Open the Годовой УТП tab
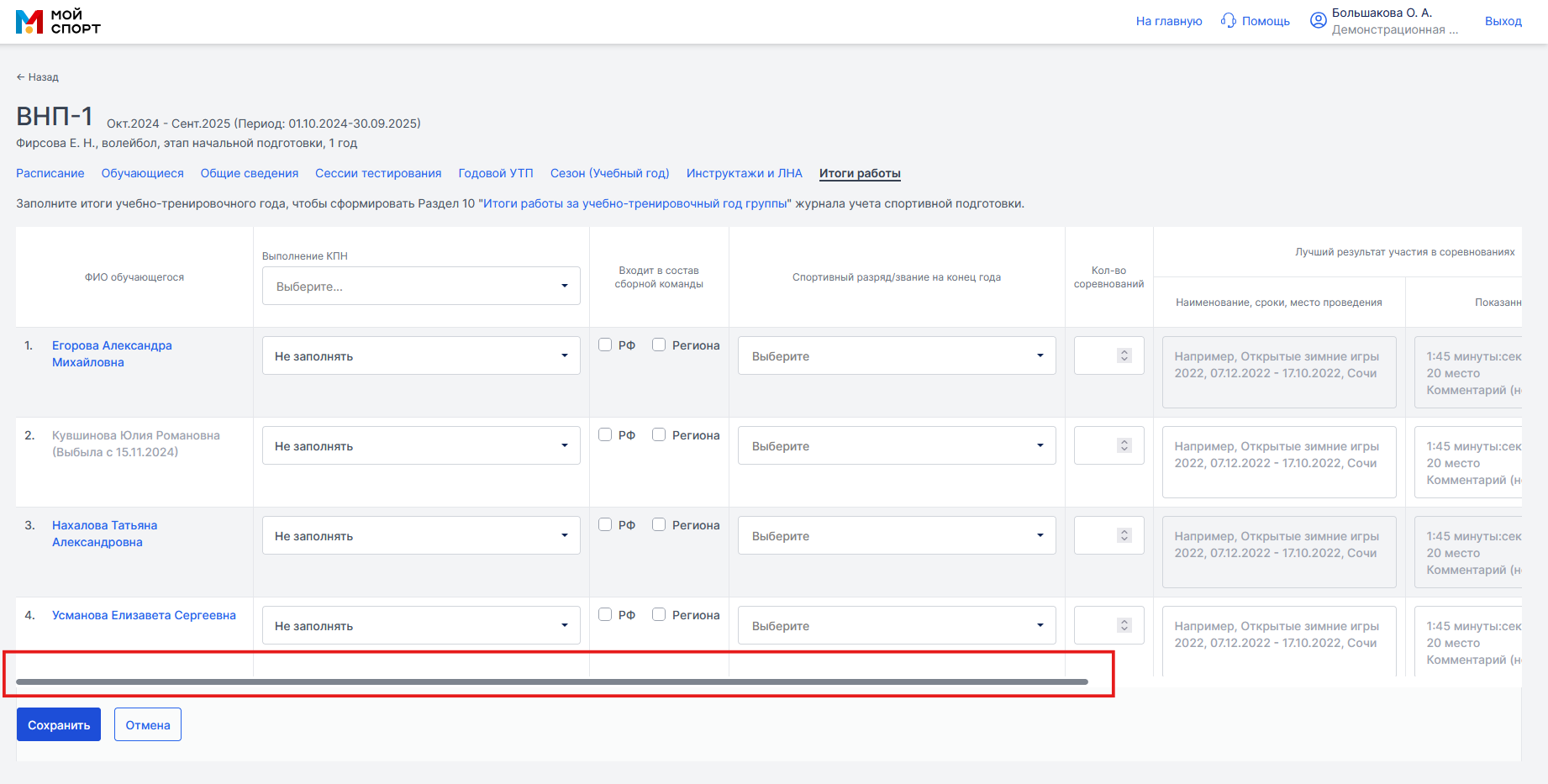Viewport: 1548px width, 784px height. click(496, 173)
